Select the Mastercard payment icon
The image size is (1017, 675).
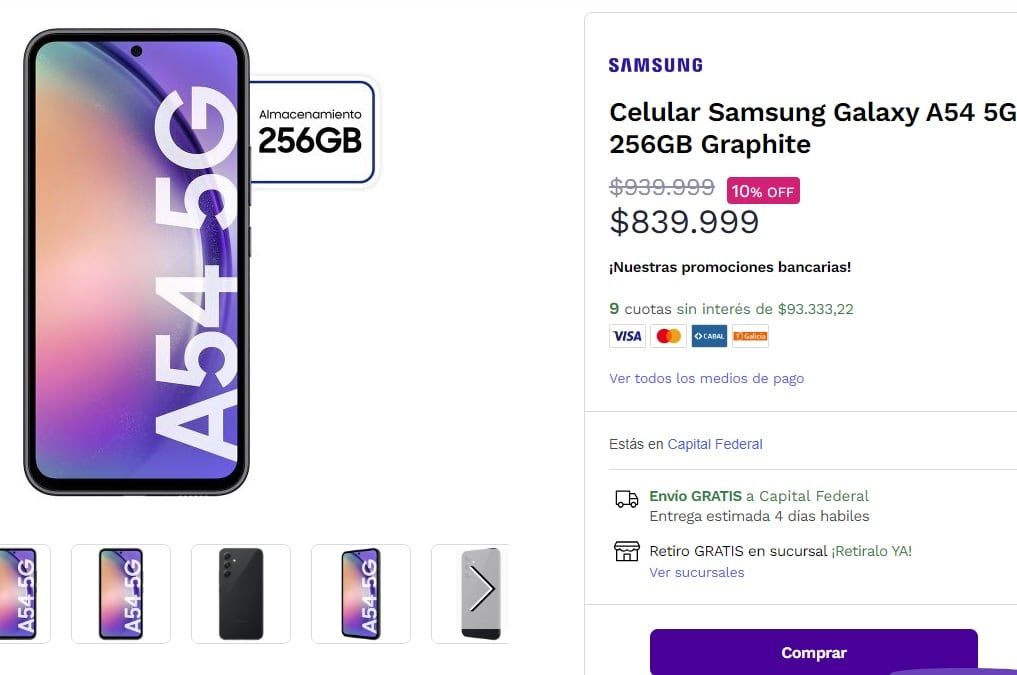coord(668,336)
